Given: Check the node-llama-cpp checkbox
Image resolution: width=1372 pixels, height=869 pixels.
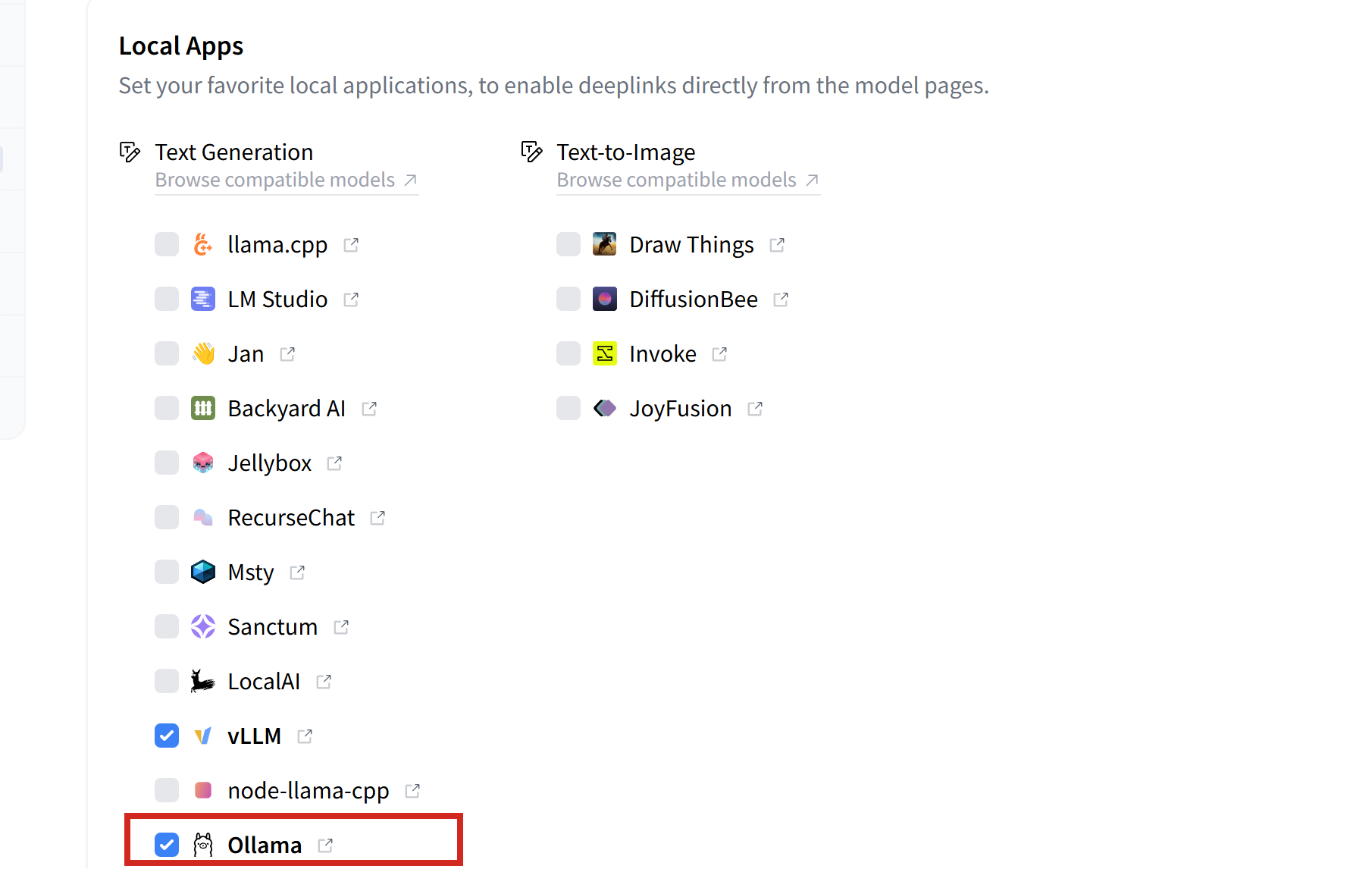Looking at the screenshot, I should pos(167,791).
